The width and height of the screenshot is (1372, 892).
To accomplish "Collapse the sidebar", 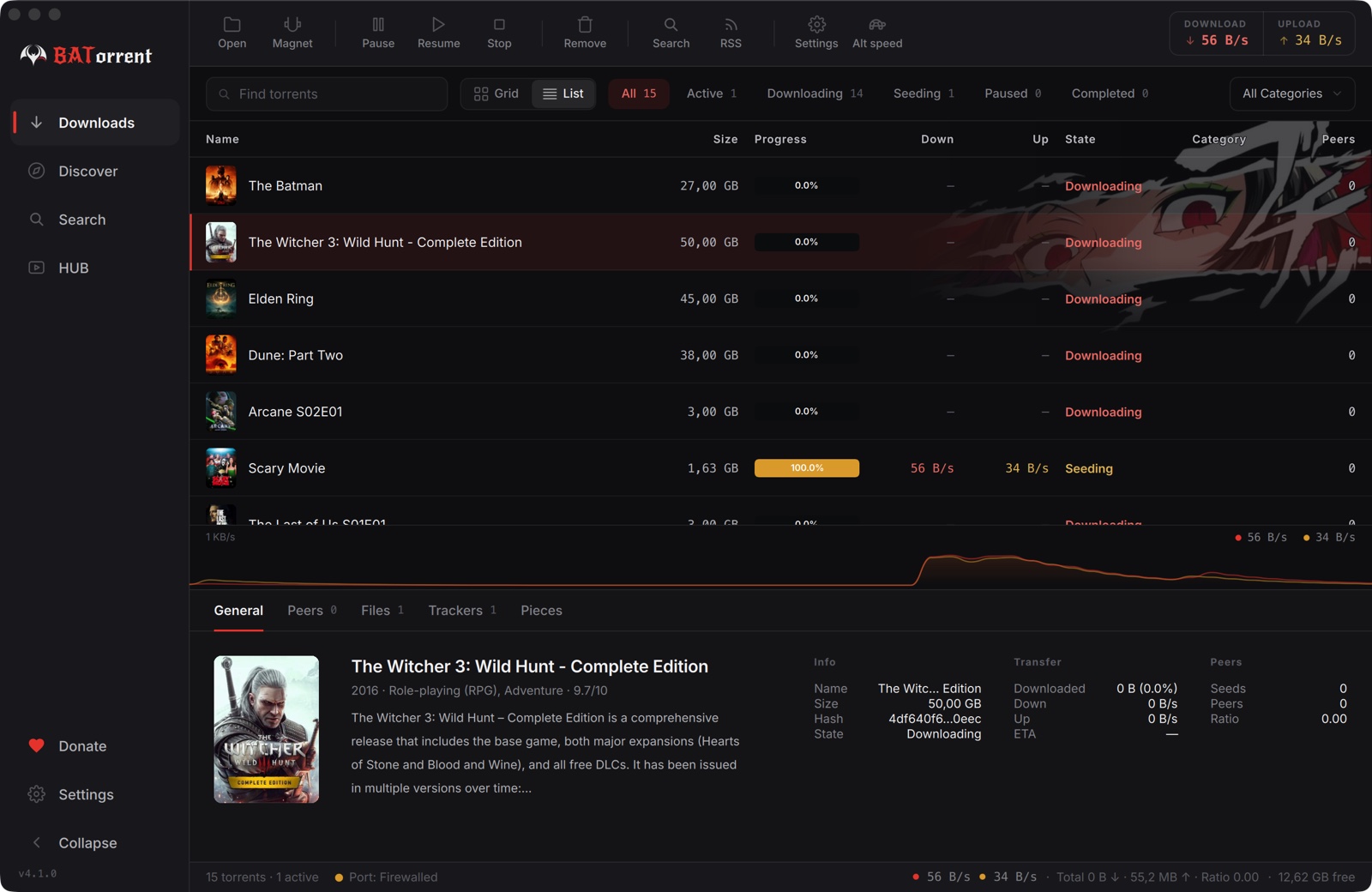I will point(95,843).
